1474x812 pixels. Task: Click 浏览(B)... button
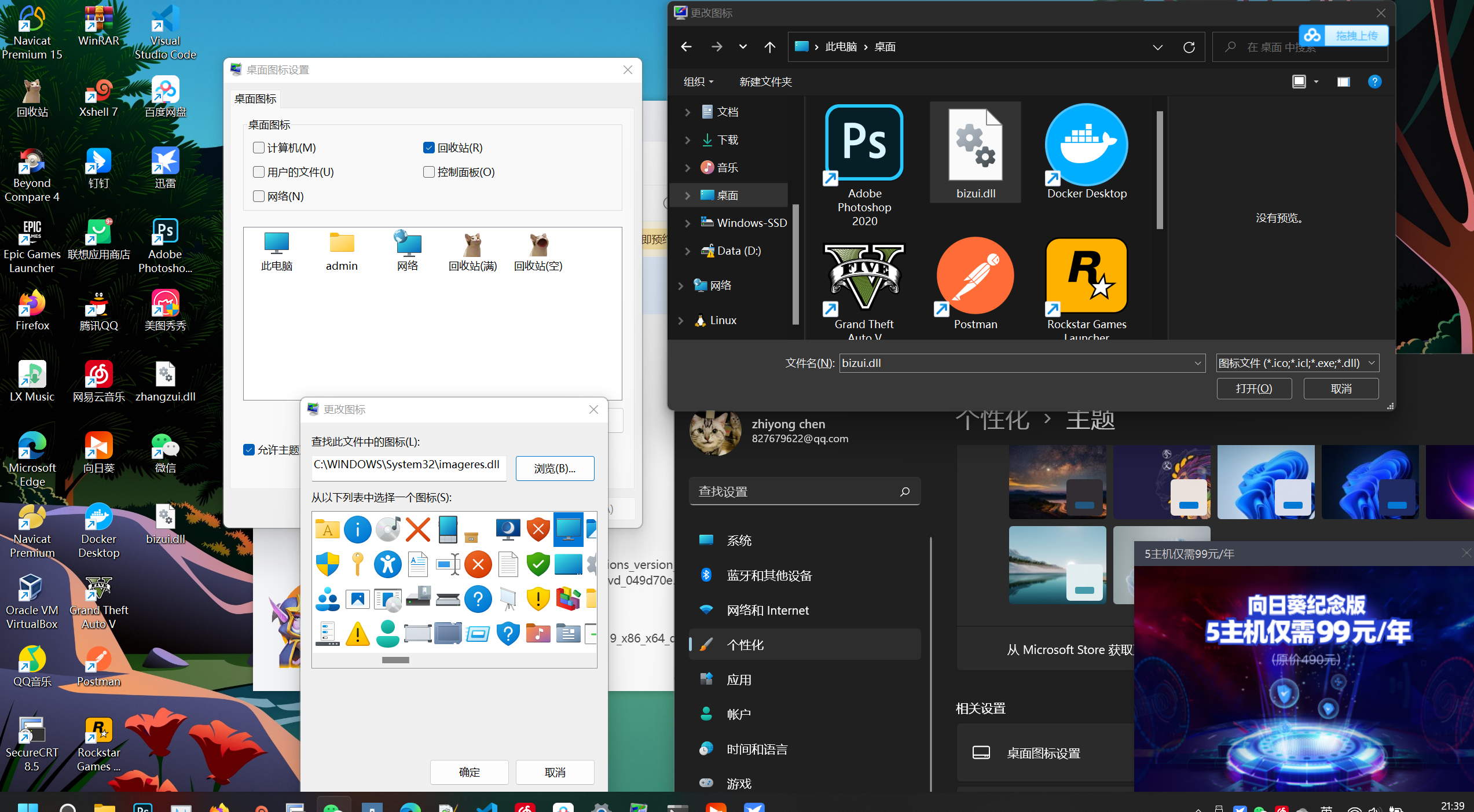(x=555, y=468)
